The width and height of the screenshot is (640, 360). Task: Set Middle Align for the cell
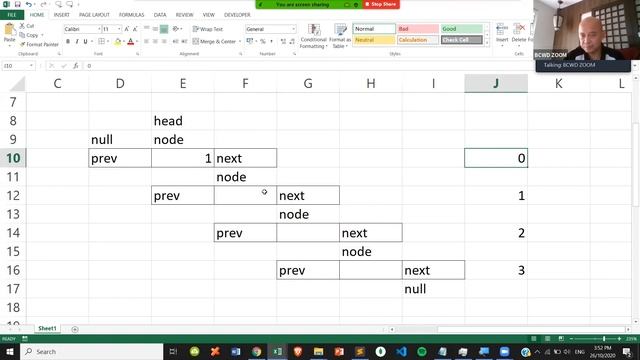pyautogui.click(x=155, y=29)
